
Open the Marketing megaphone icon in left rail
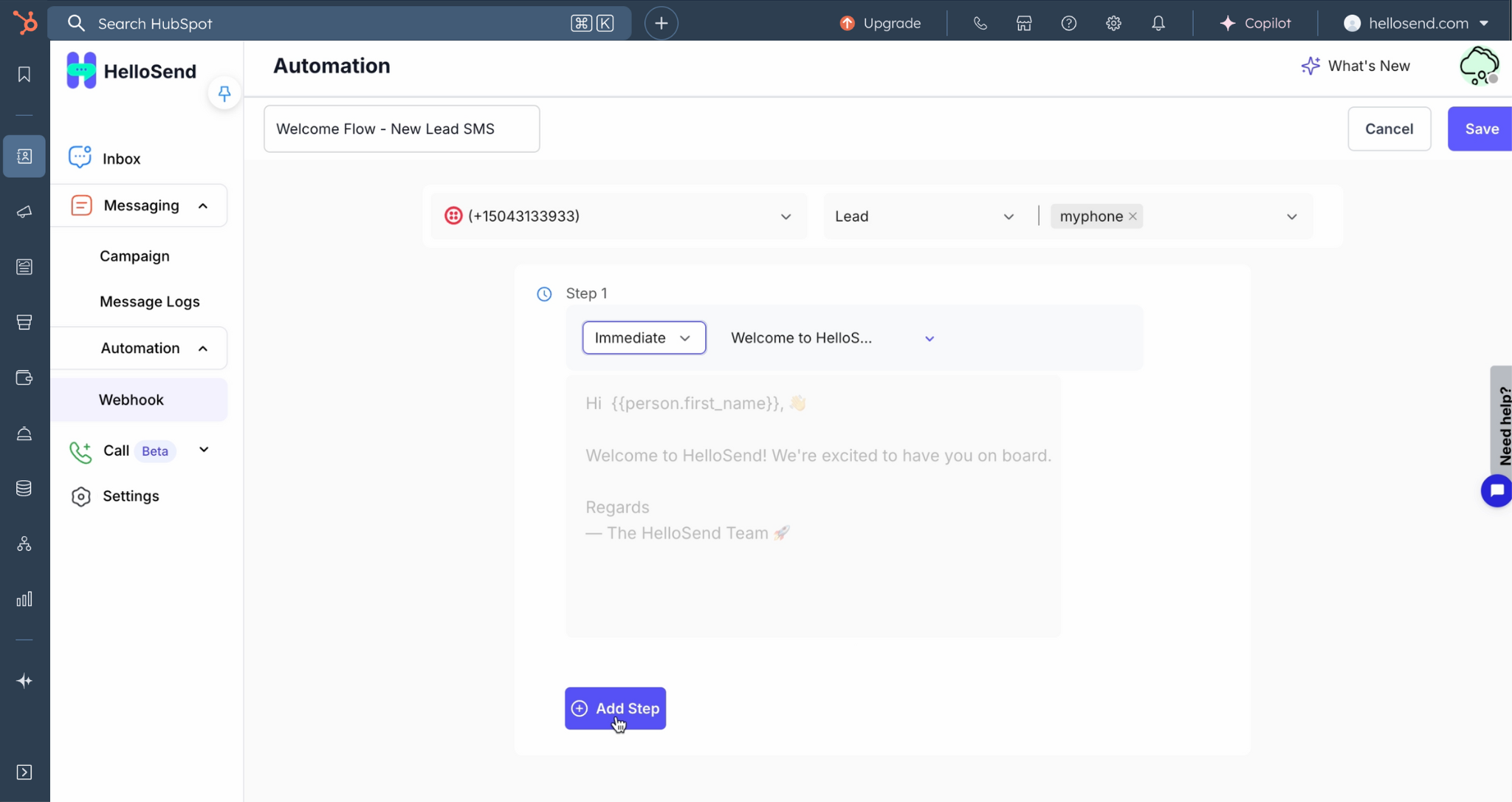(x=24, y=212)
